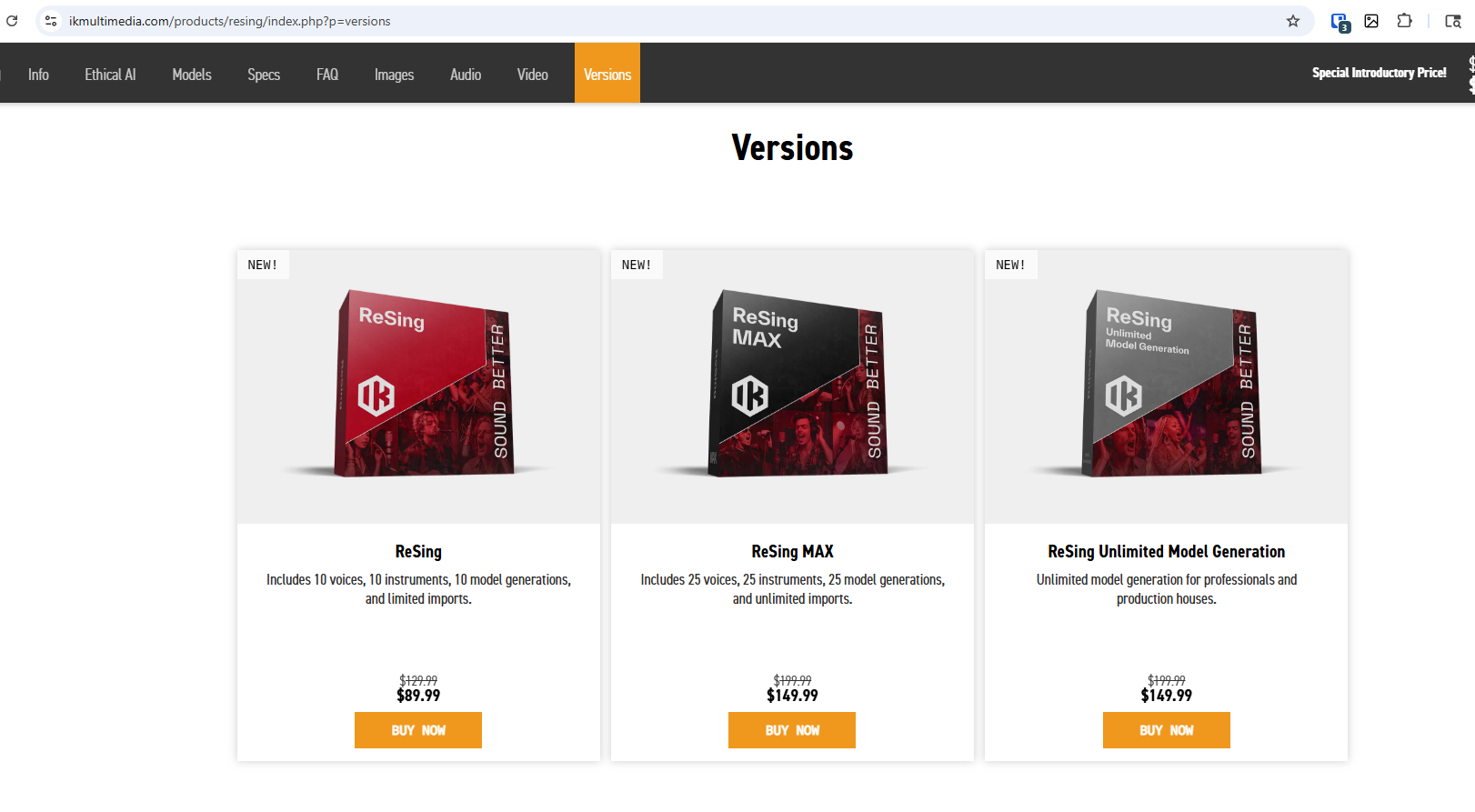1475x812 pixels.
Task: Click the rightmost browser toolbar icon
Action: (x=1452, y=21)
